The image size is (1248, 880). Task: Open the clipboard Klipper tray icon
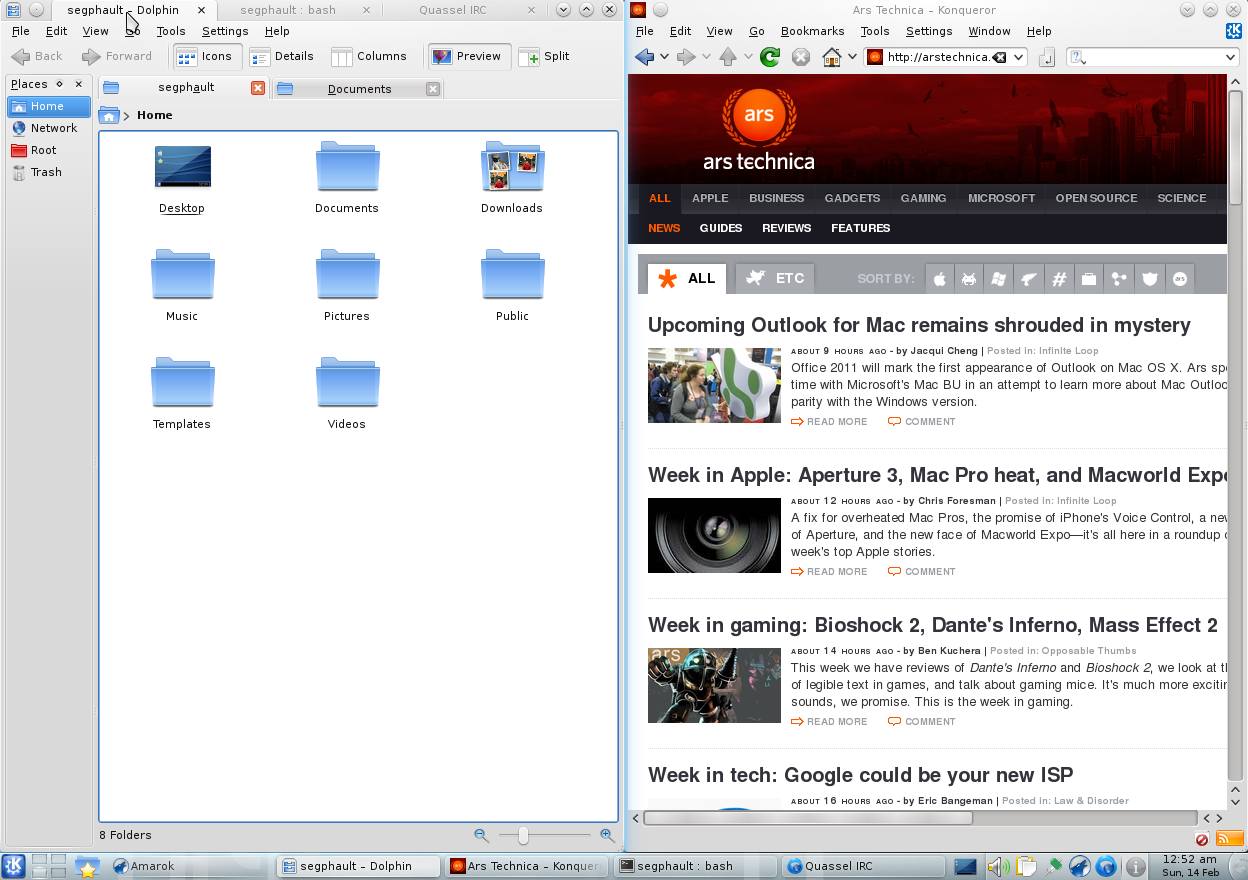(1025, 867)
